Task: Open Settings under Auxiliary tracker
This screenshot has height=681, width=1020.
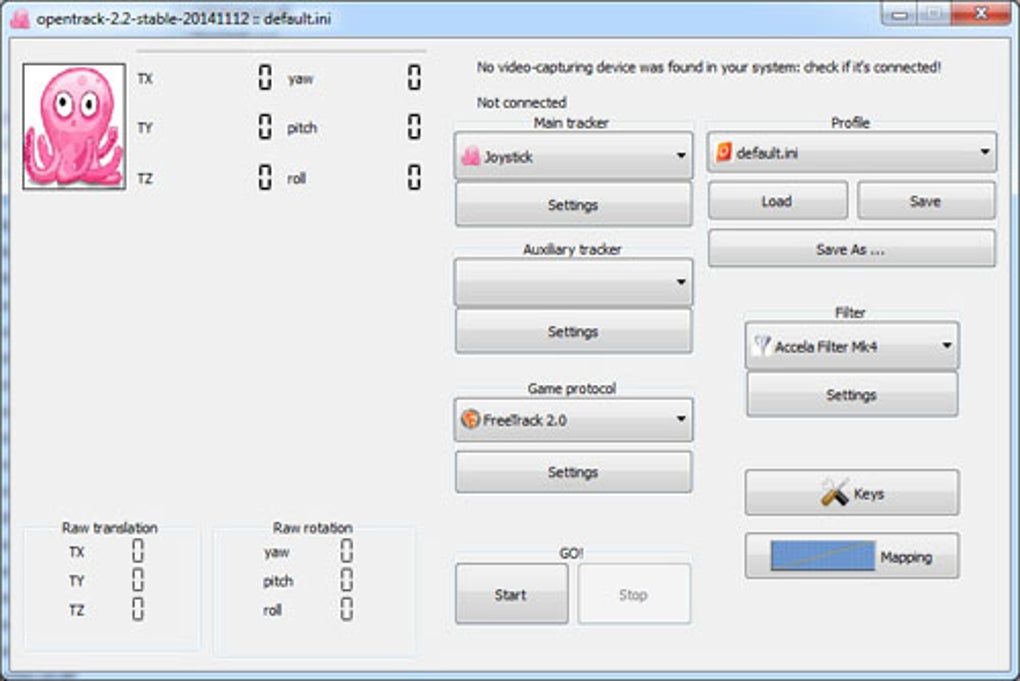Action: tap(573, 332)
